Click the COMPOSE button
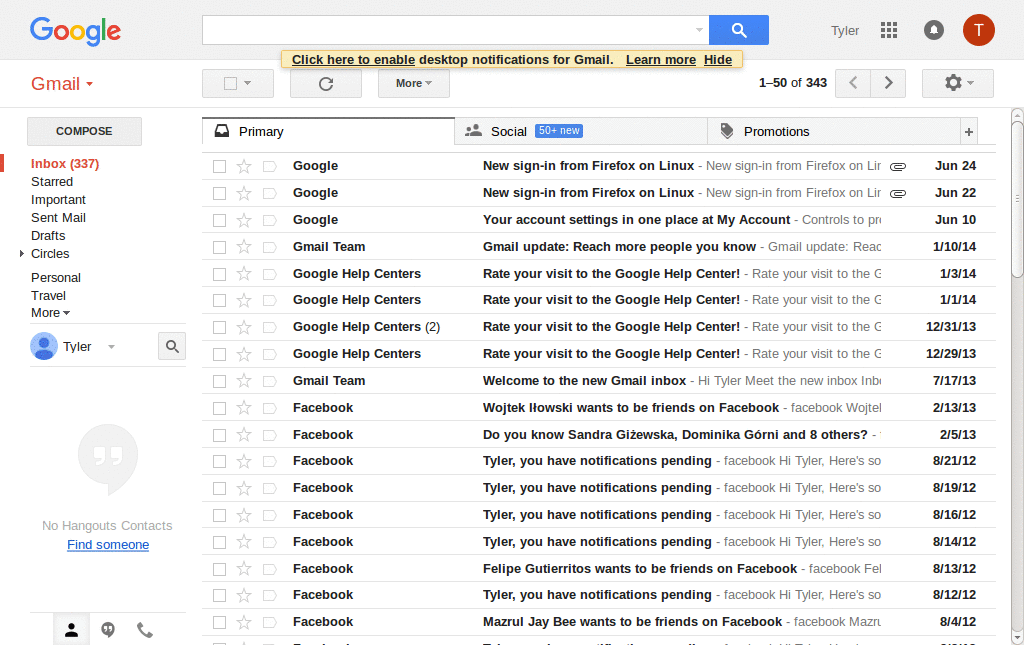The height and width of the screenshot is (645, 1024). [x=84, y=131]
